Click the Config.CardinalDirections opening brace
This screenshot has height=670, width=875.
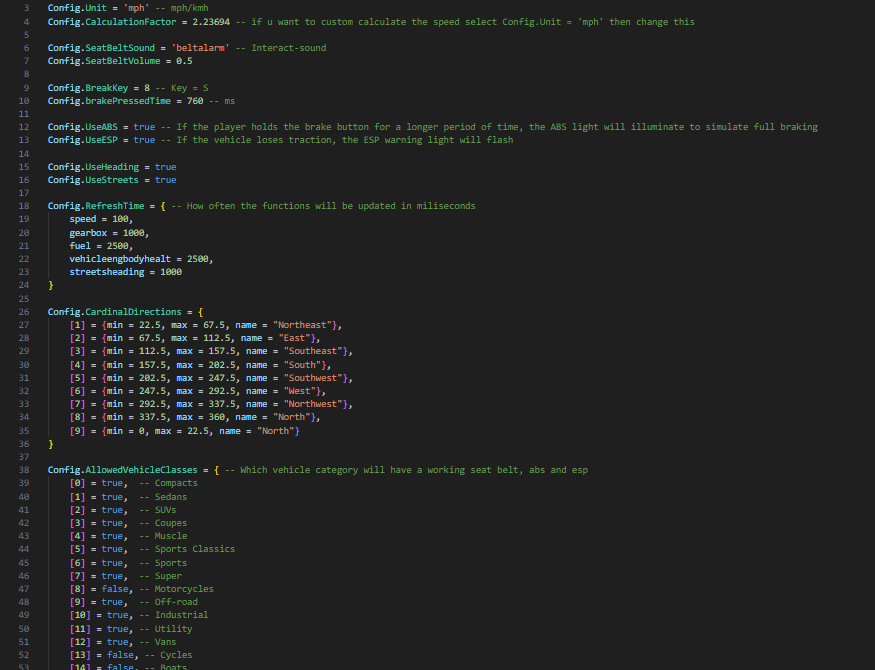[200, 312]
